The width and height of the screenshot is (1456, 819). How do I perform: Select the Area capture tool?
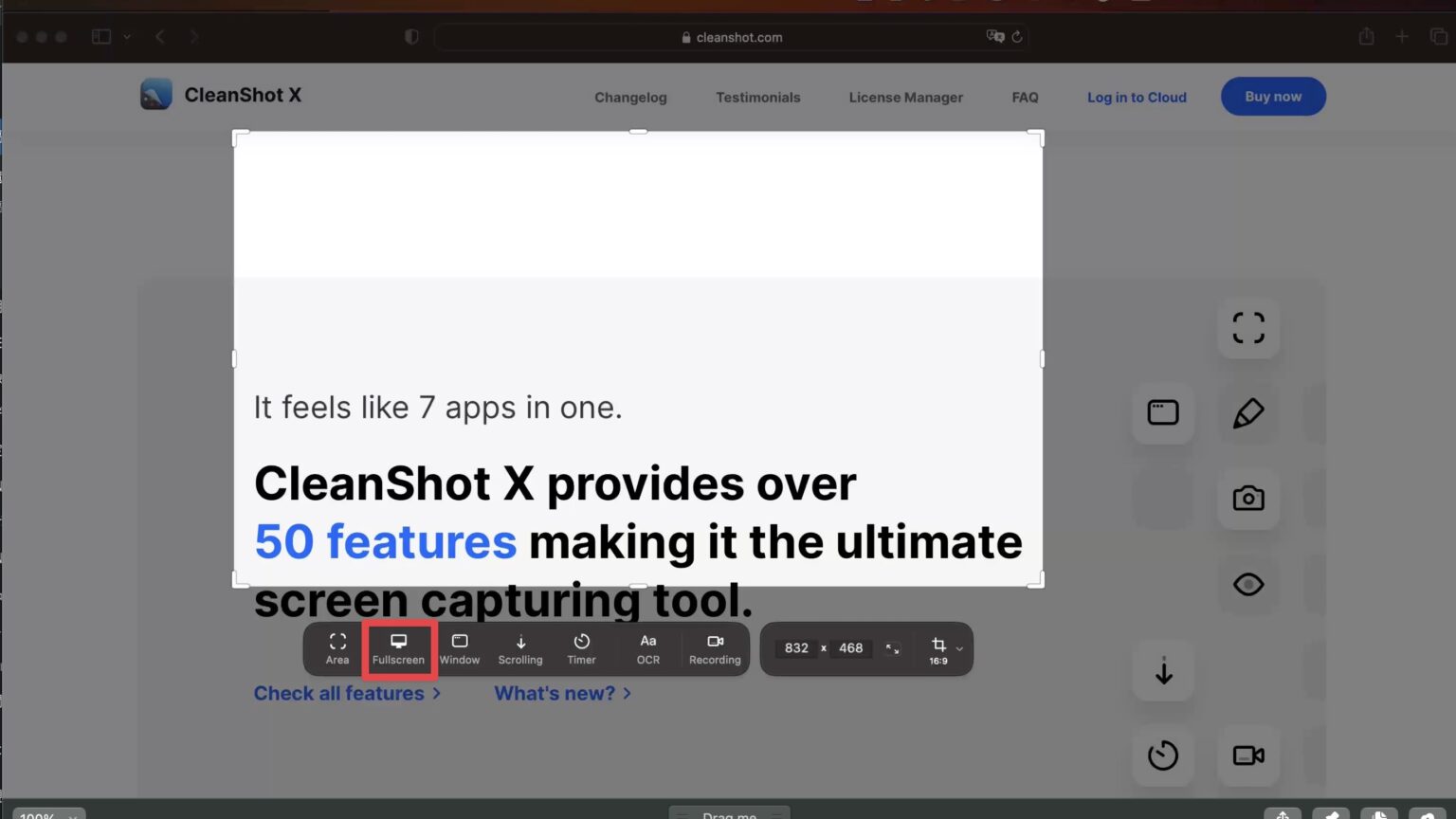337,648
